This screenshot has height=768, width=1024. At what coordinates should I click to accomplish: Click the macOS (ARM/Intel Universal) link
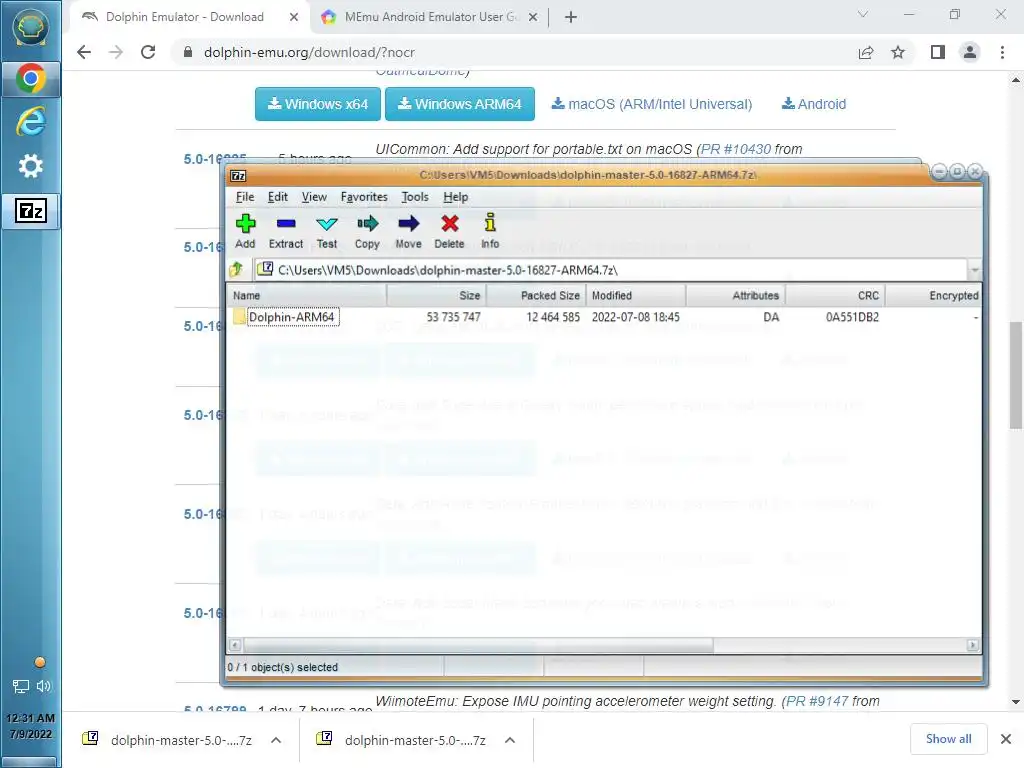pyautogui.click(x=652, y=104)
